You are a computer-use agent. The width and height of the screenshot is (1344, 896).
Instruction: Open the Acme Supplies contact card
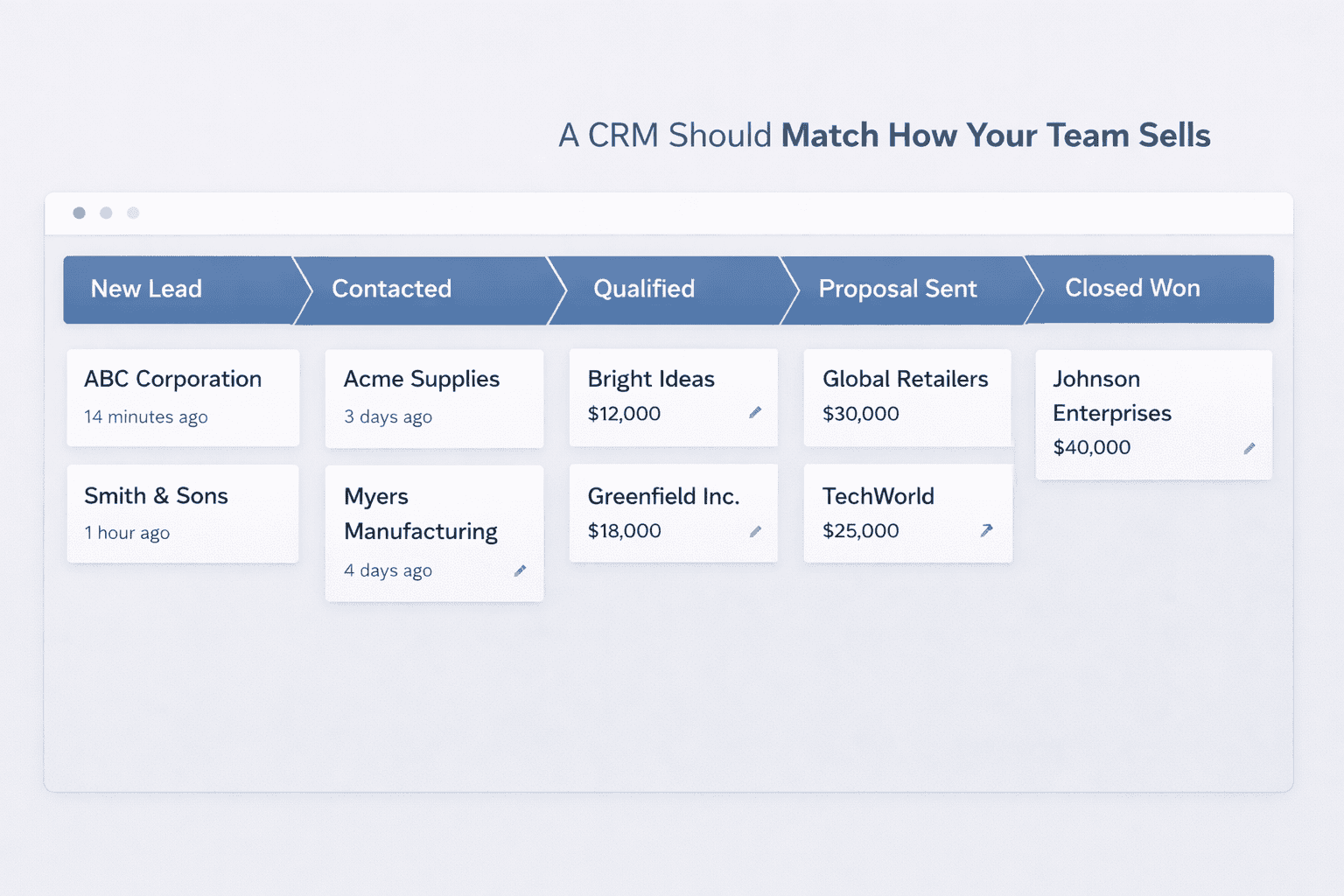coord(434,398)
